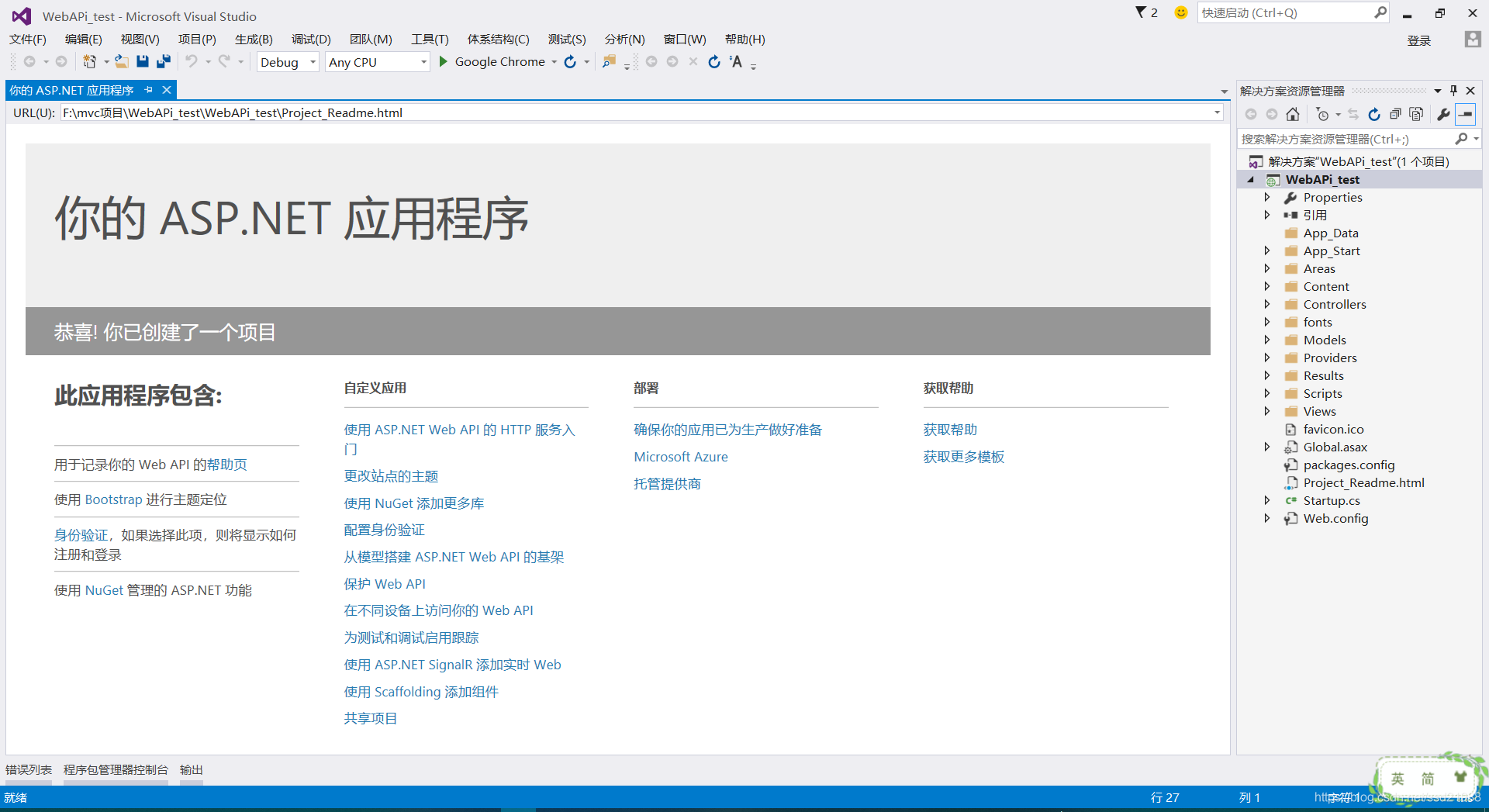1489x812 pixels.
Task: Click the 共享项目 link
Action: (371, 718)
